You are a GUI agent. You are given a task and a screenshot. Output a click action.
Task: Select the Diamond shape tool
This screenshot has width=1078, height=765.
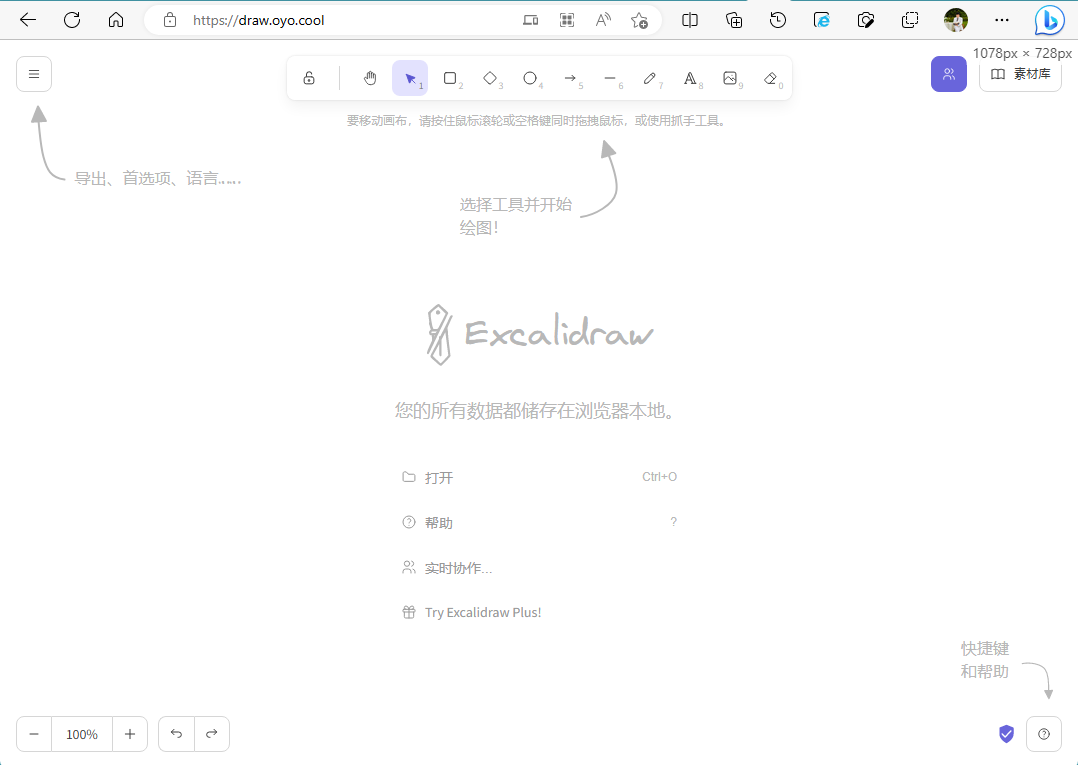[491, 78]
